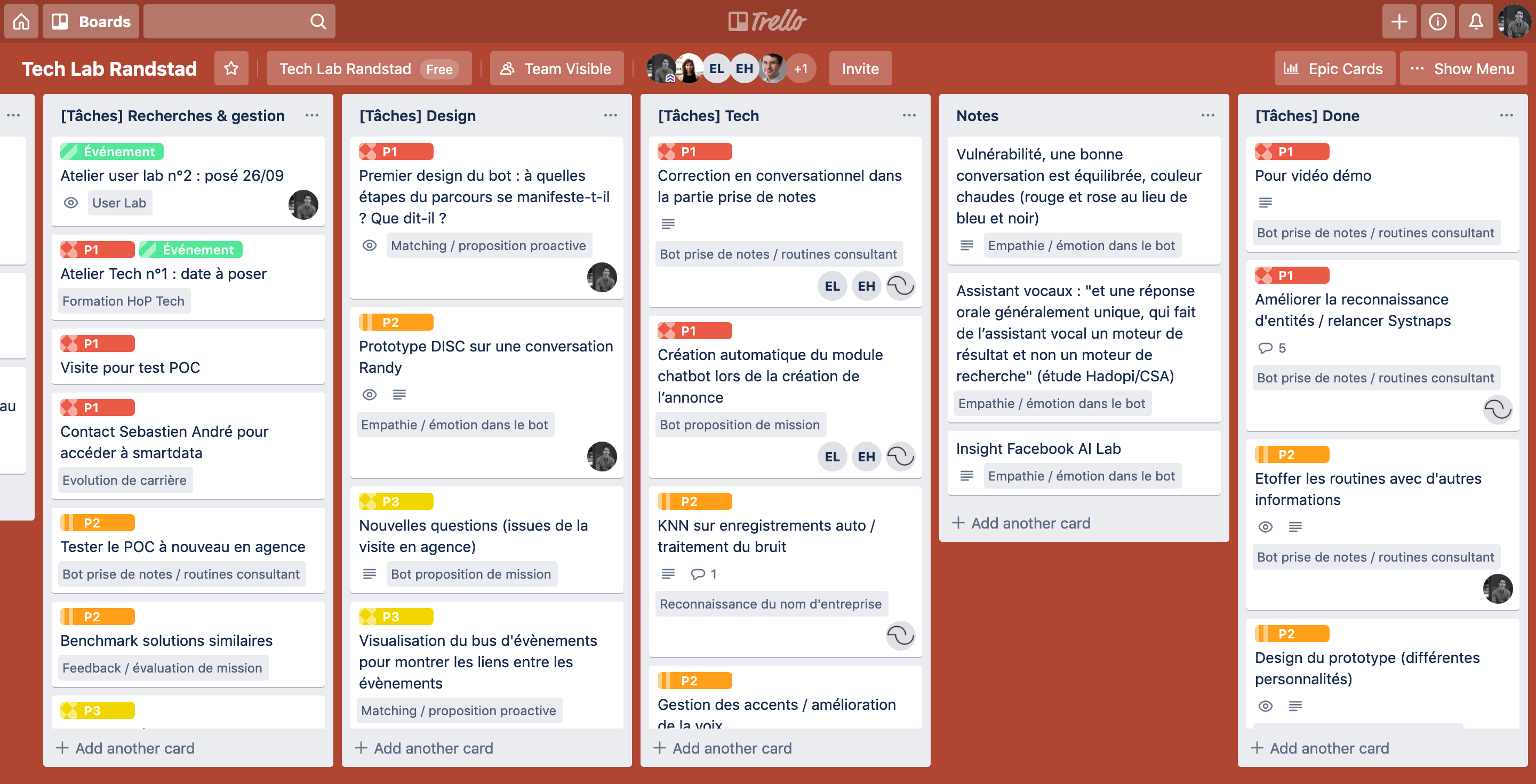Viewport: 1536px width, 784px height.
Task: Add another card to Design list
Action: [x=425, y=748]
